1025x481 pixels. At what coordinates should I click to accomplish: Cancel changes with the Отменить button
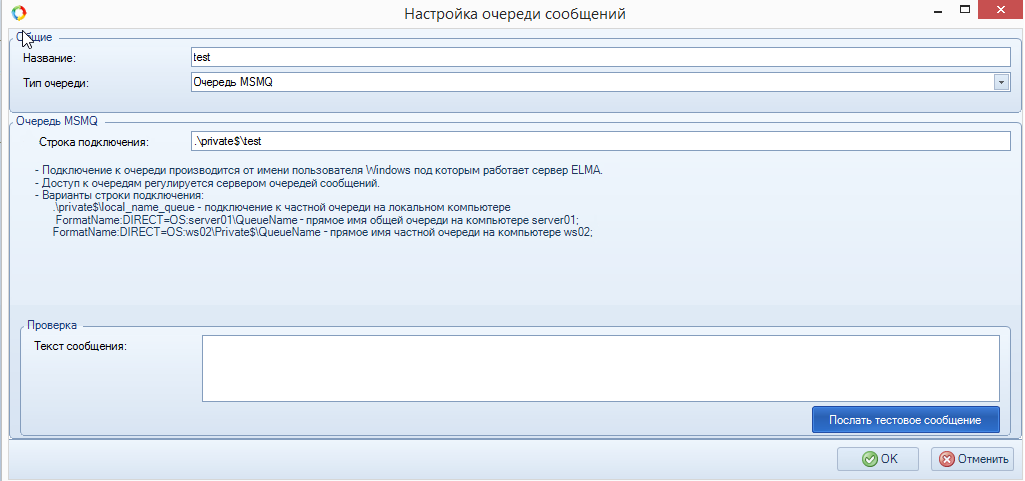click(972, 459)
